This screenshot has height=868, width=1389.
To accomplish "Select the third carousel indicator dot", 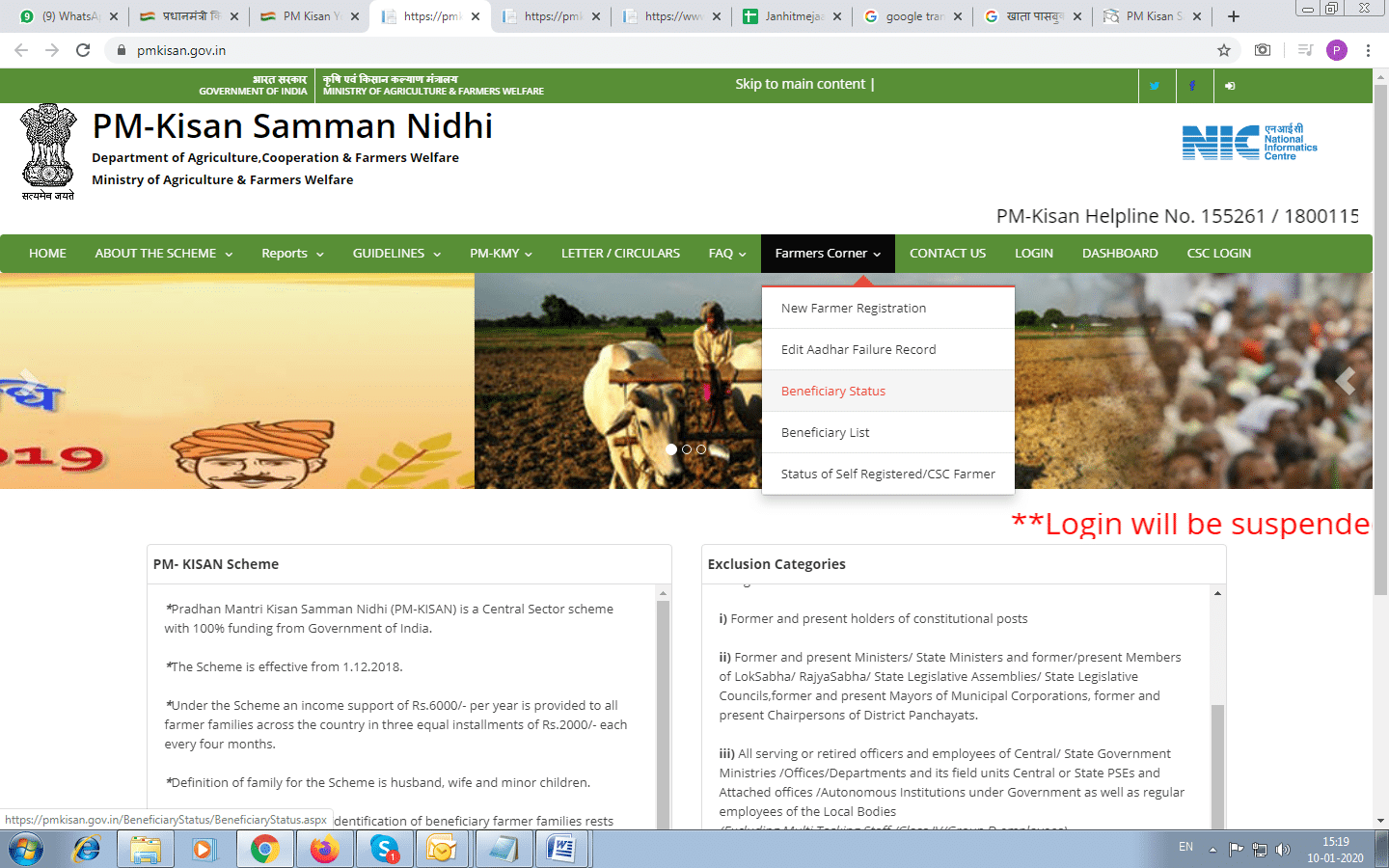I will point(701,449).
